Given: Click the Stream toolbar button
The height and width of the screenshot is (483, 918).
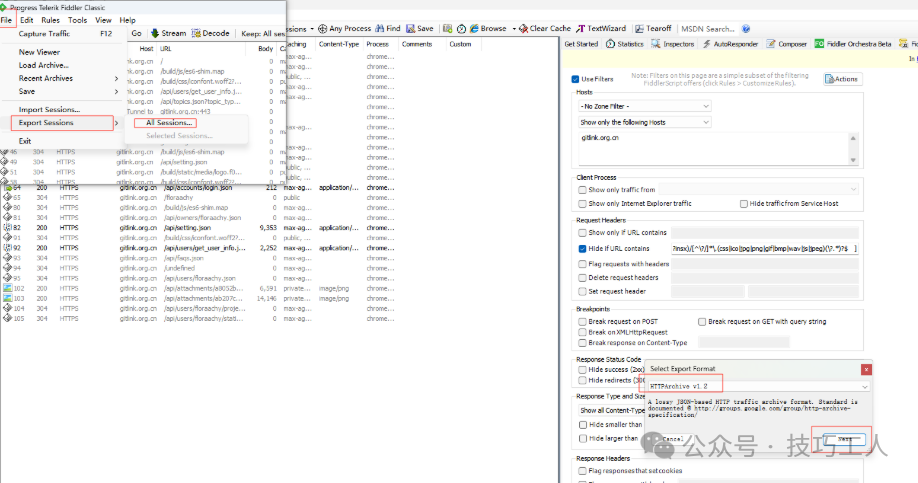Looking at the screenshot, I should [168, 33].
